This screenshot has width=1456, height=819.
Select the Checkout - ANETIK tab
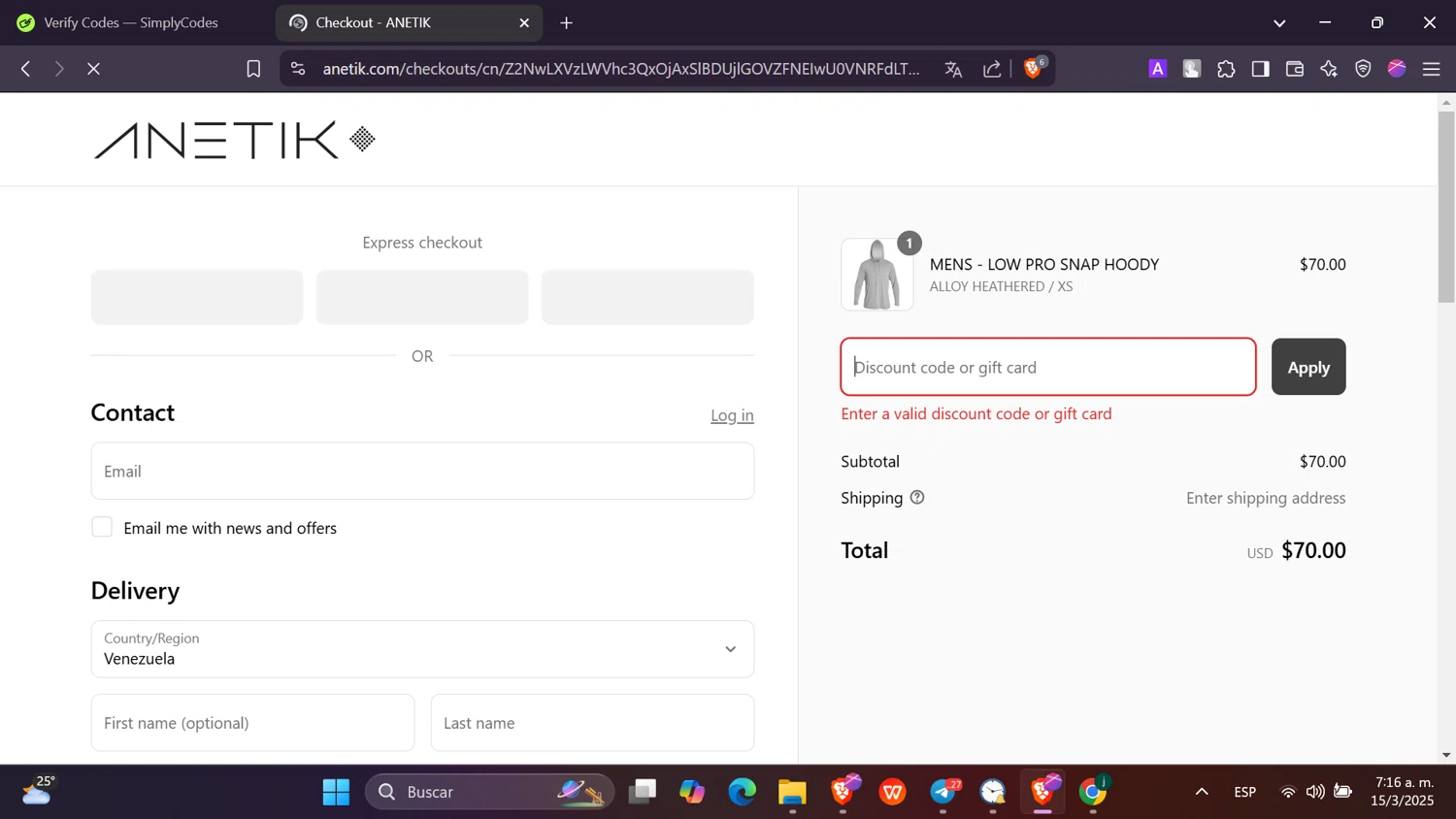coord(408,22)
